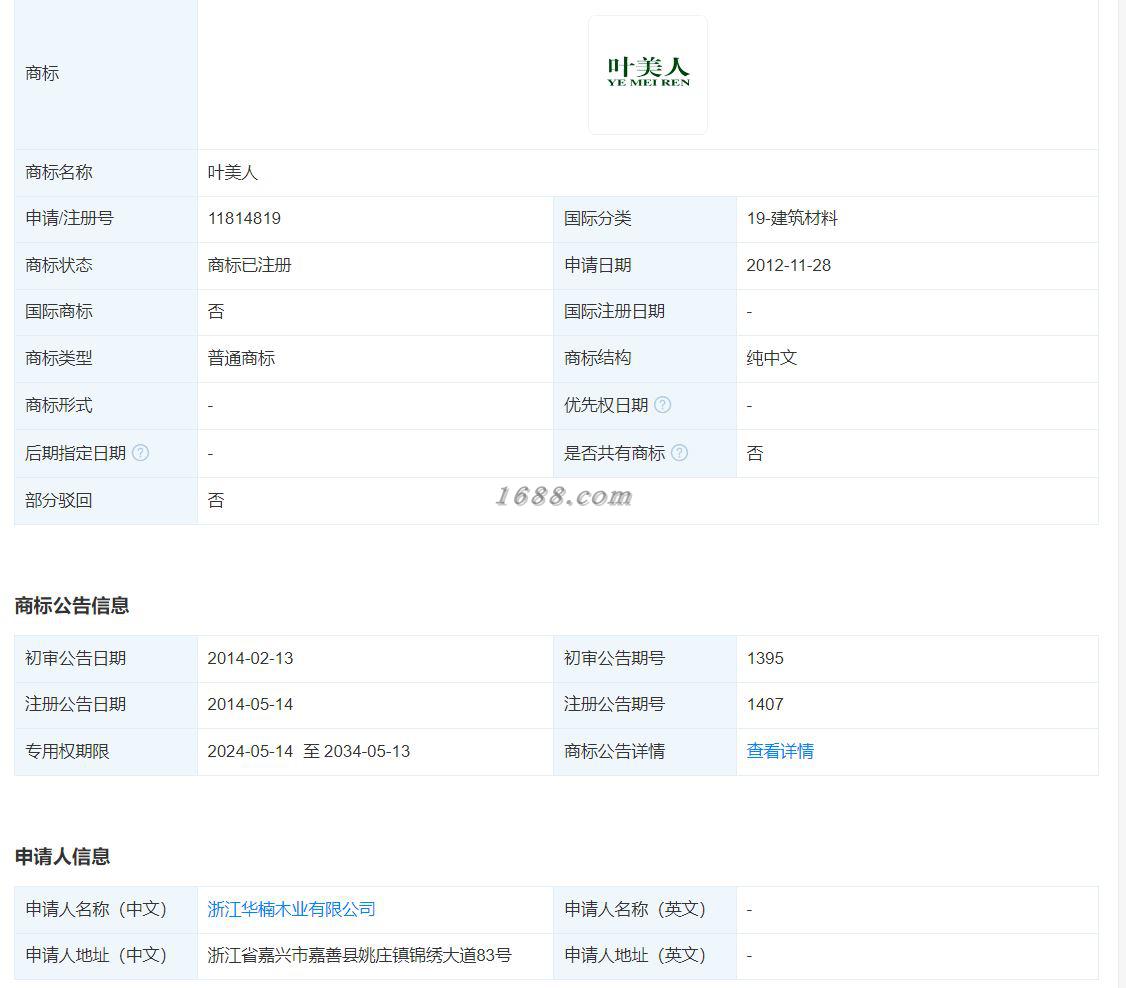The height and width of the screenshot is (988, 1126).
Task: Click the 国际注册日期 label
Action: [x=615, y=312]
